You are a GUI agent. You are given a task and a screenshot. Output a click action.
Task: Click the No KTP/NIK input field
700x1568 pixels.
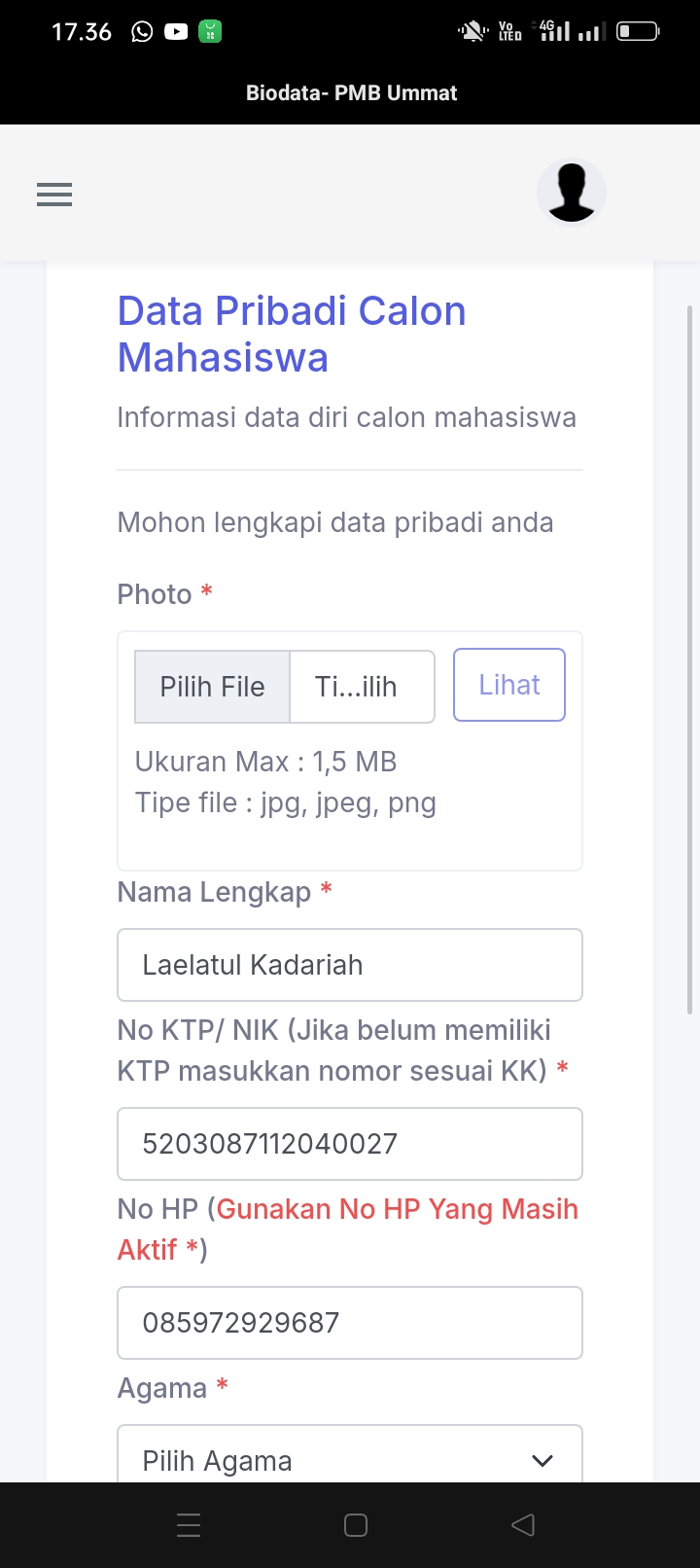pyautogui.click(x=350, y=1144)
